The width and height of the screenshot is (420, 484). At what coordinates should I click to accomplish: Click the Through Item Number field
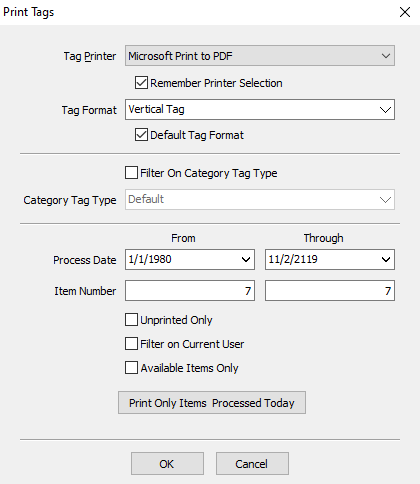pyautogui.click(x=330, y=291)
